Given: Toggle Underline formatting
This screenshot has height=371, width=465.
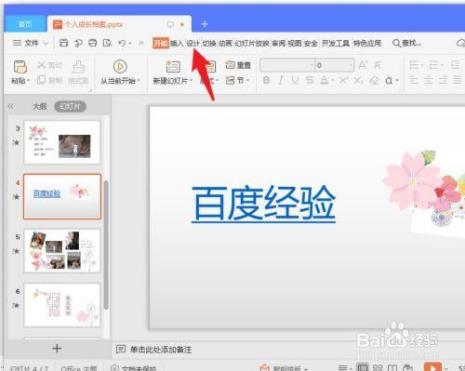Looking at the screenshot, I should pos(295,80).
